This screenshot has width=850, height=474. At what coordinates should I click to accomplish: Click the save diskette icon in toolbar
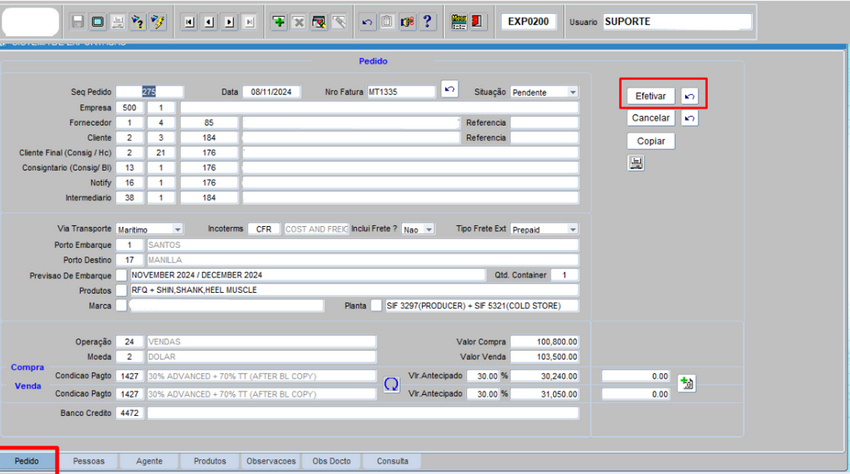point(78,21)
